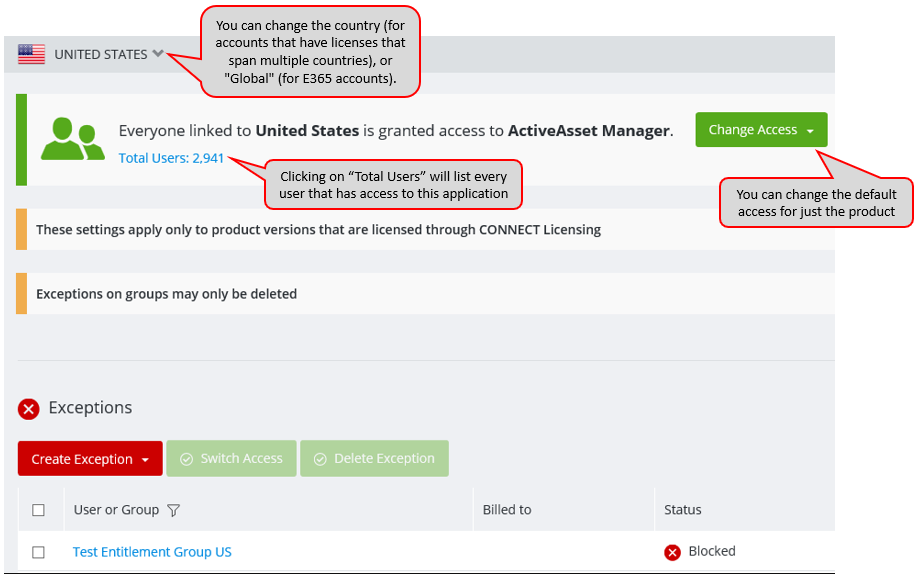Click the United States flag icon
The image size is (917, 575).
32,54
